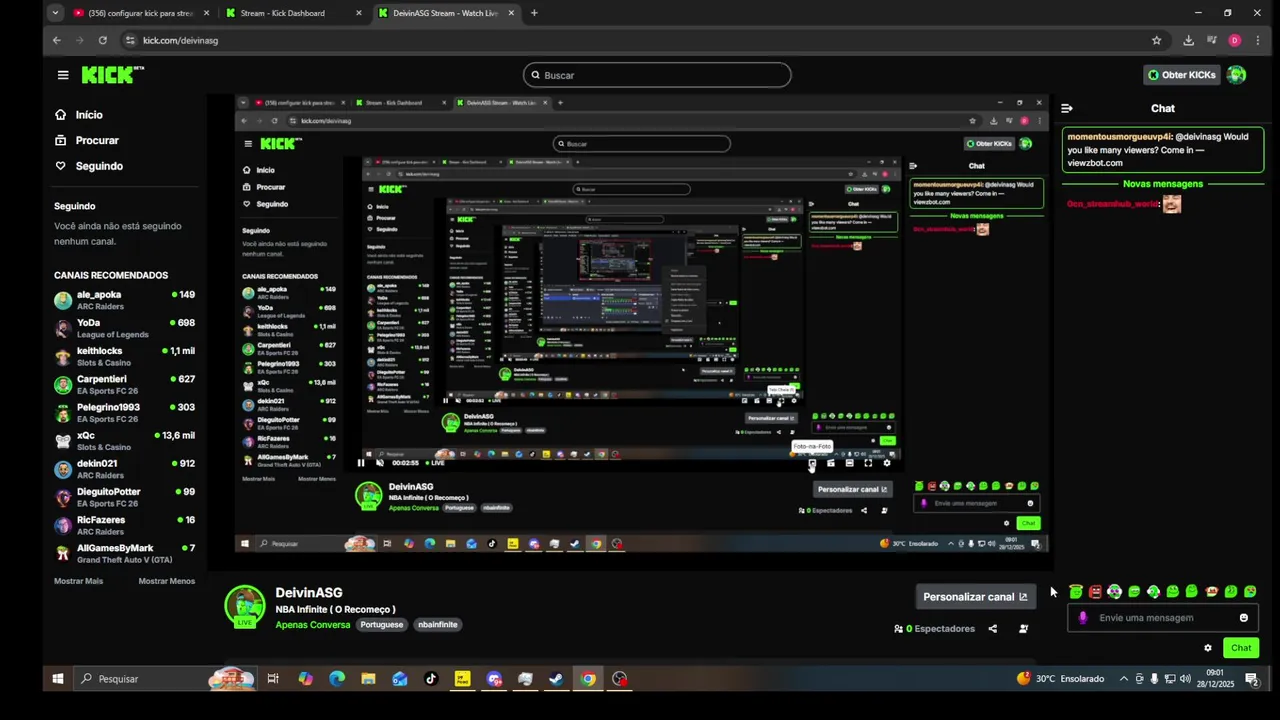Click the Novas mensagens divider label
The image size is (1280, 720).
(1162, 184)
